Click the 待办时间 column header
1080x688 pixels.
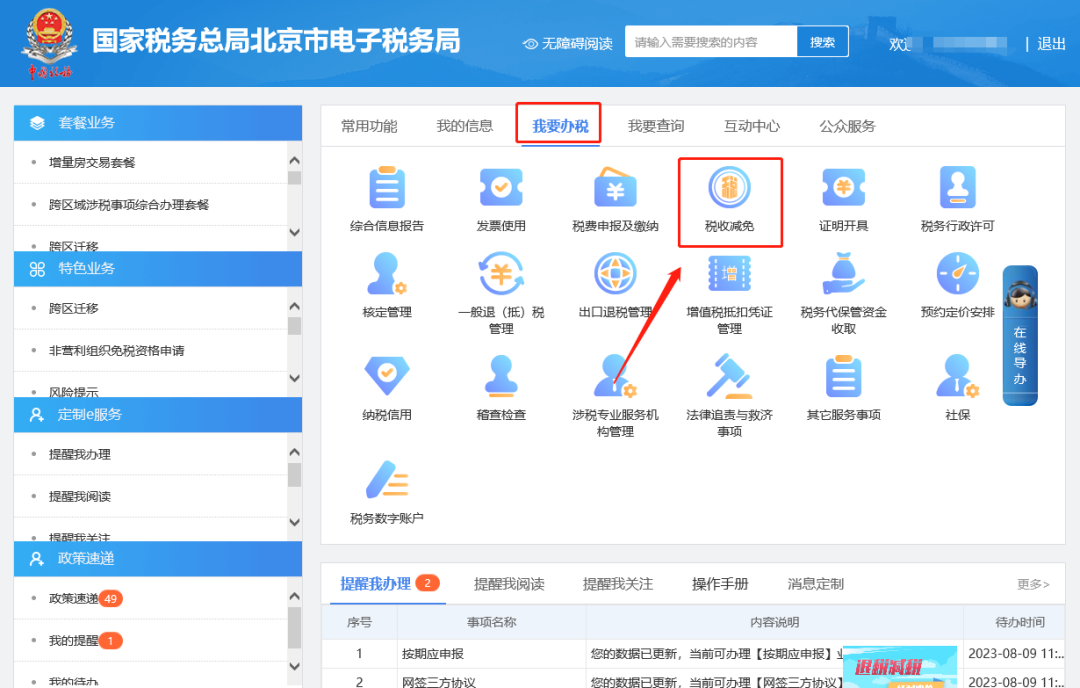[x=1019, y=623]
